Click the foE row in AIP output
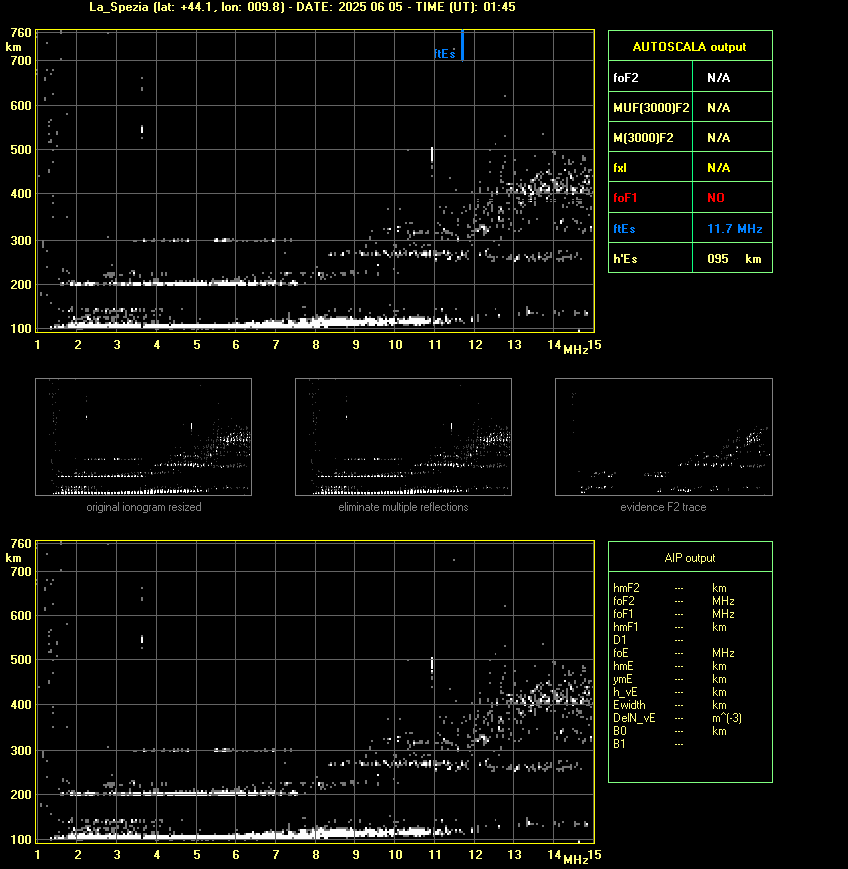 674,653
